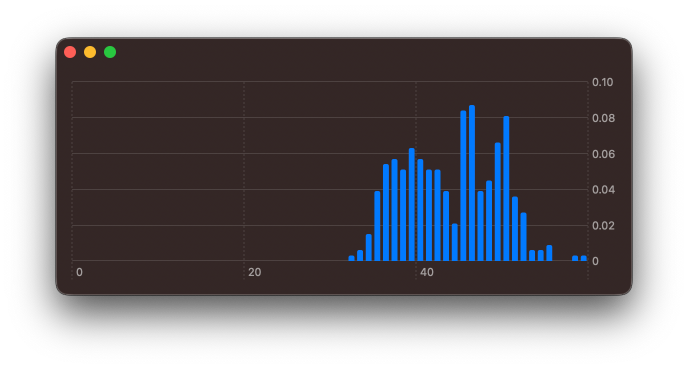Viewport: 688px width, 369px height.
Task: Click the y-axis label 0.04
Action: coord(603,190)
